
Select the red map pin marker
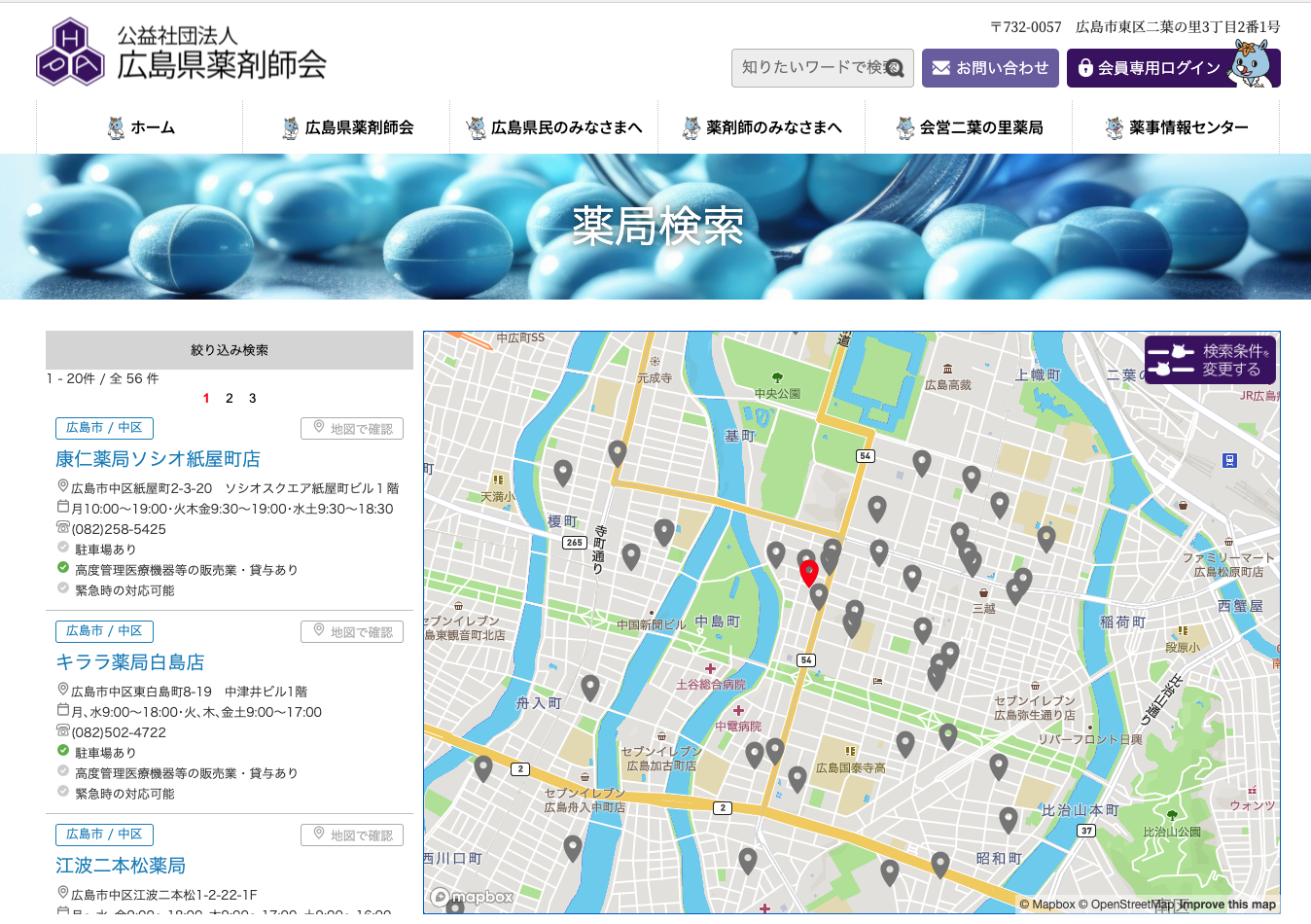point(808,572)
